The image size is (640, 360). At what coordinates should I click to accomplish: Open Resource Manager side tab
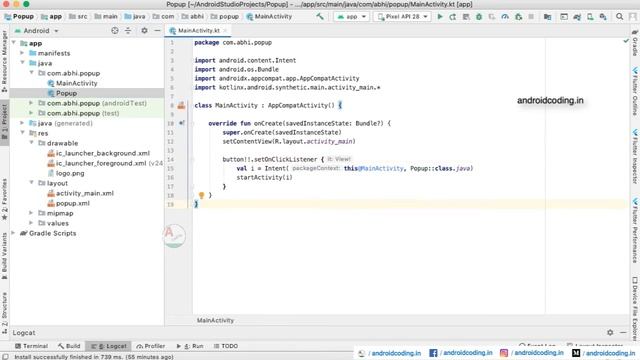4,61
